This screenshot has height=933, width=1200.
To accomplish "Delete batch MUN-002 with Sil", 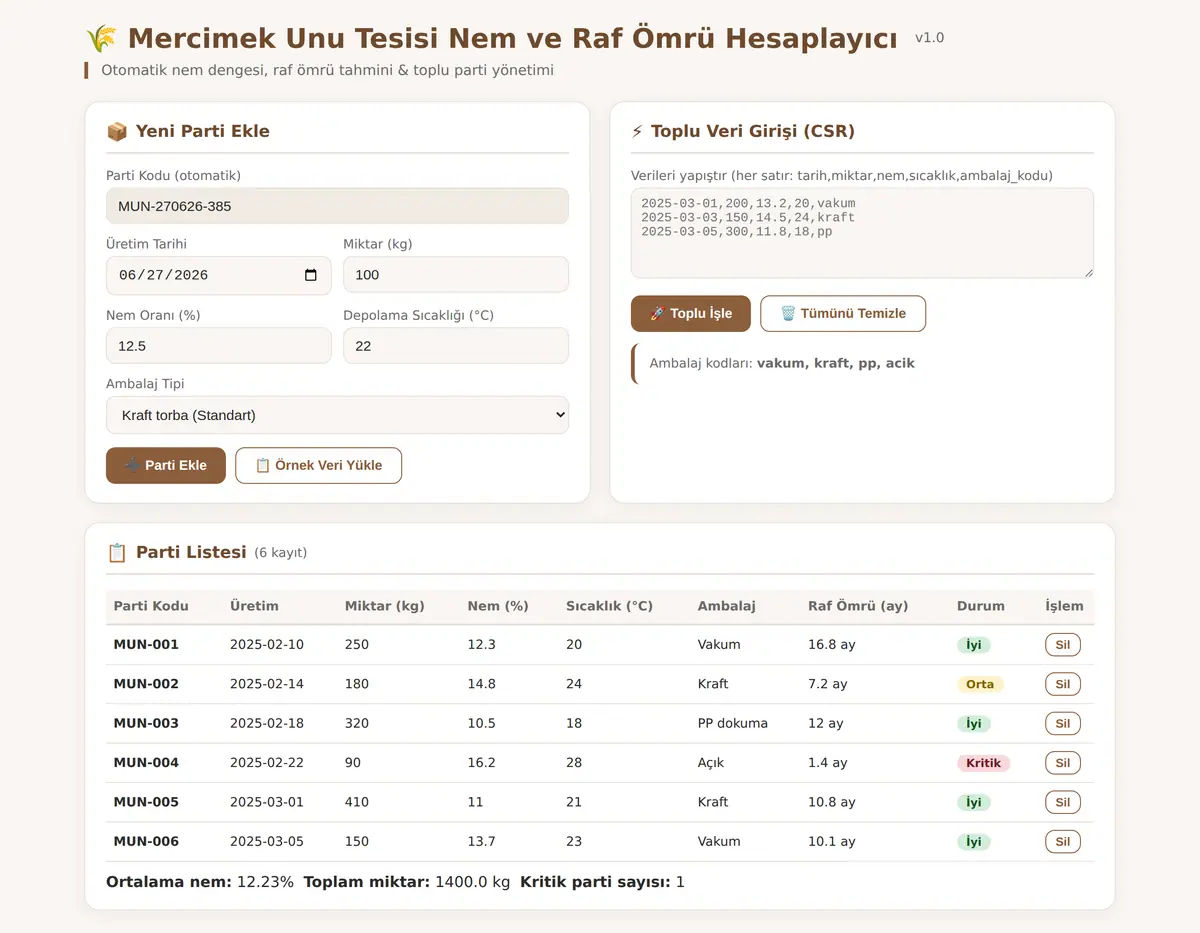I will coord(1063,684).
